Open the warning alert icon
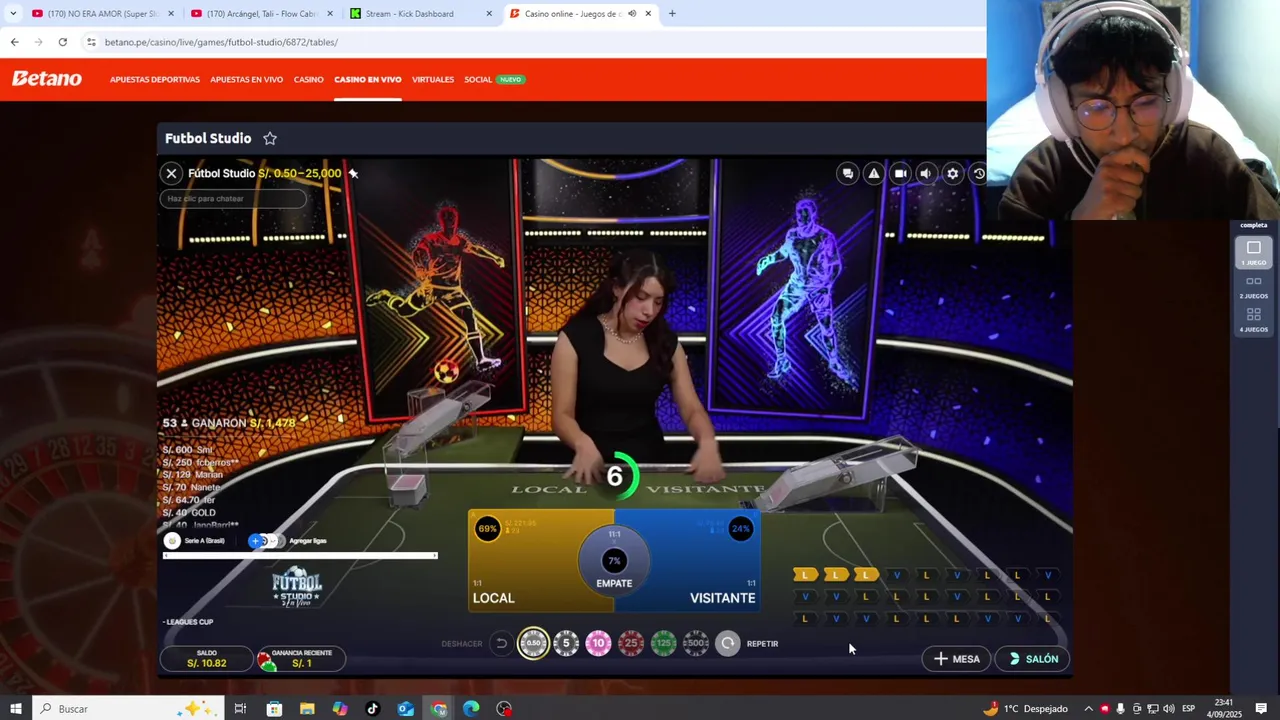The height and width of the screenshot is (720, 1280). pyautogui.click(x=874, y=173)
